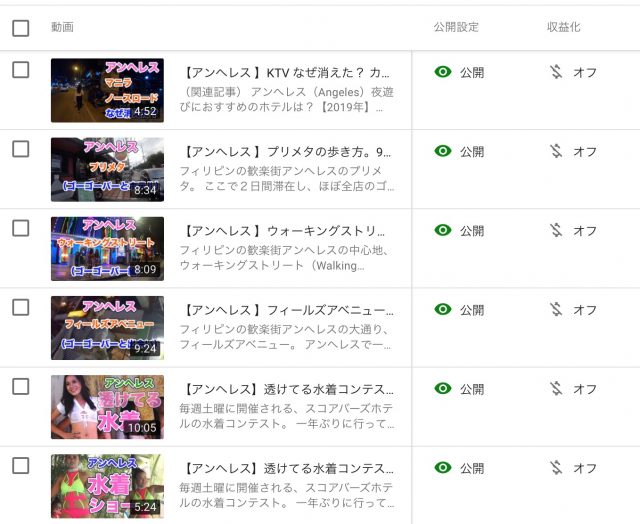Open thumbnail of 8:09 ウォーキングストリート video
This screenshot has width=640, height=524.
(x=107, y=249)
